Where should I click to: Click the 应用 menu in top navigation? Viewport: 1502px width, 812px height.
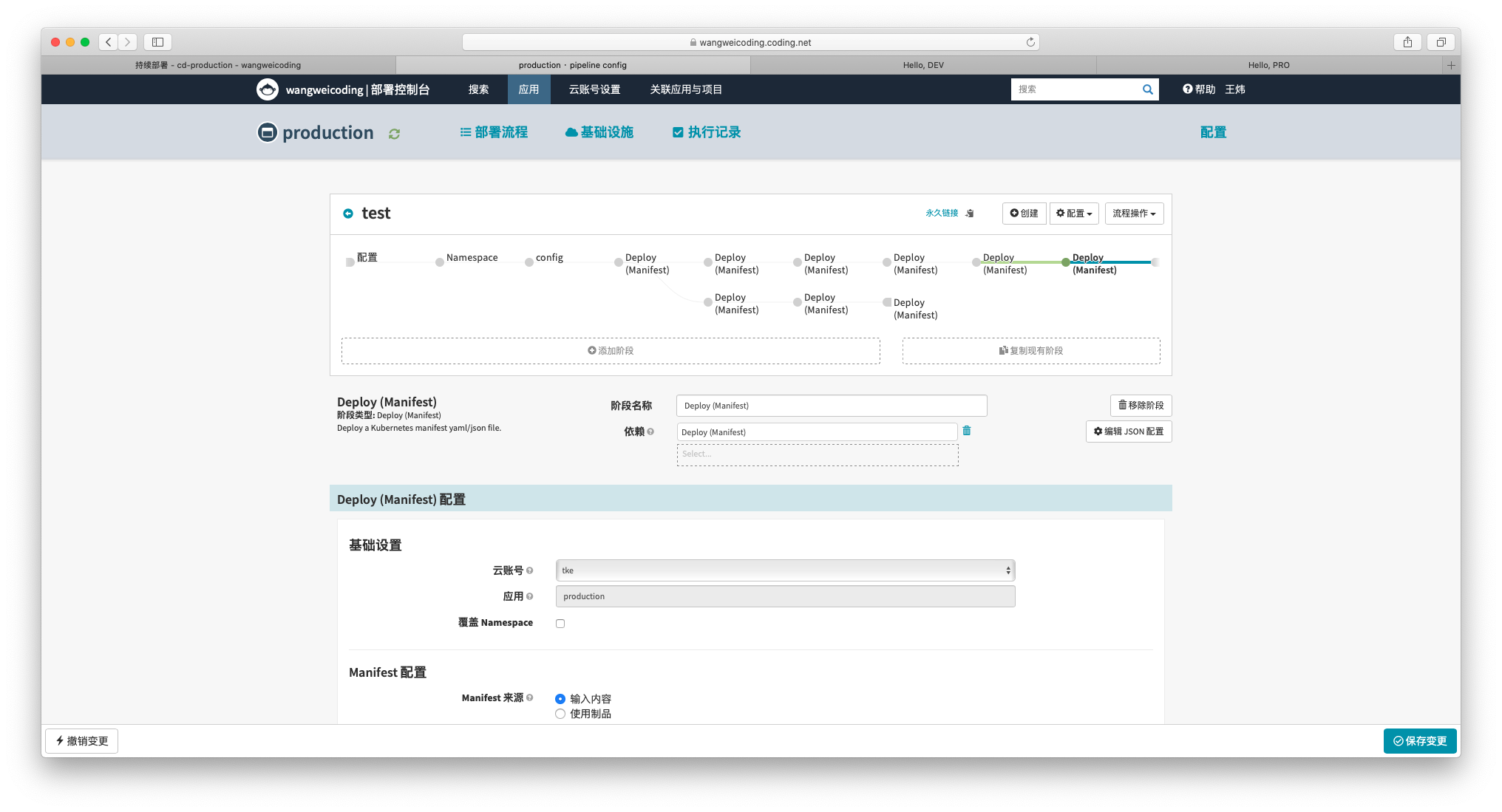click(x=527, y=89)
